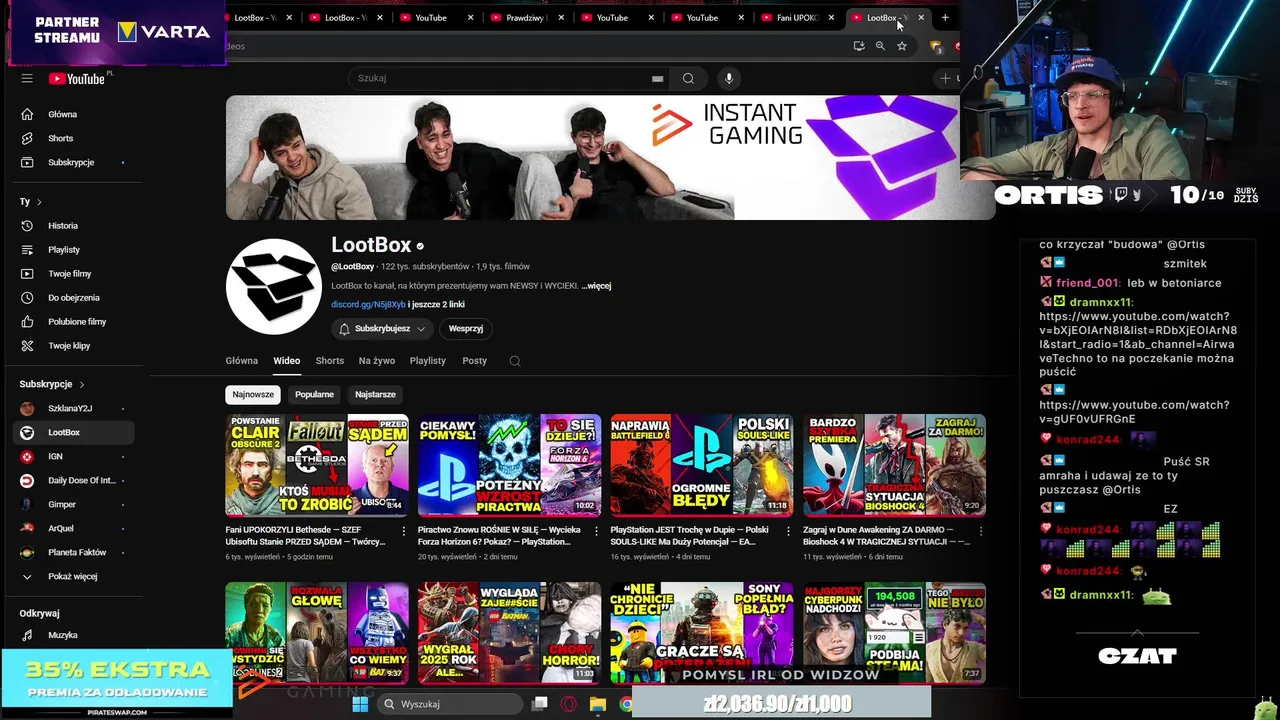Screen dimensions: 1280x720
Task: Open the on-screen keyboard in search box
Action: [x=657, y=78]
